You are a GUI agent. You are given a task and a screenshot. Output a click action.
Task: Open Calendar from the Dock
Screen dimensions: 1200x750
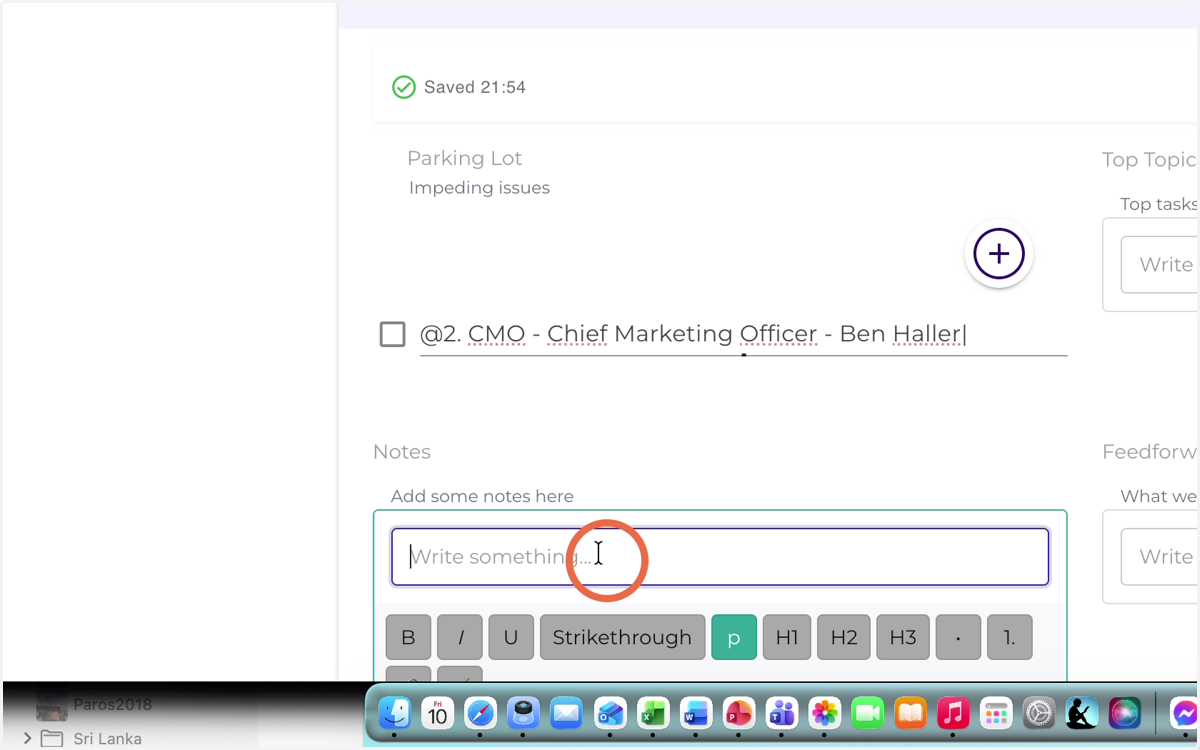(x=438, y=713)
